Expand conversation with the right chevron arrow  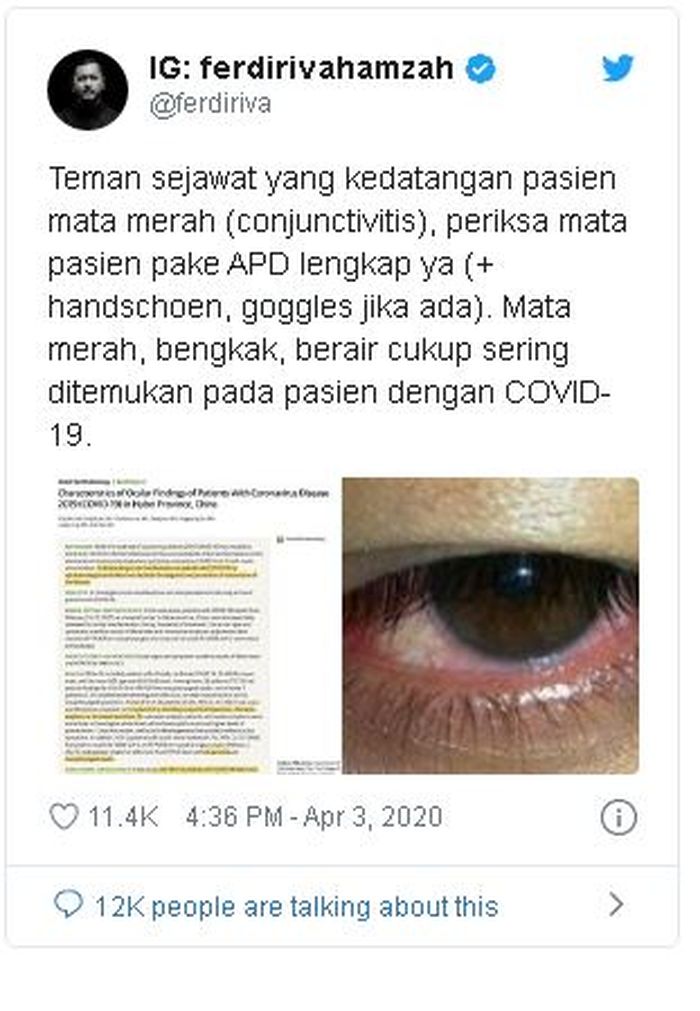(x=617, y=904)
